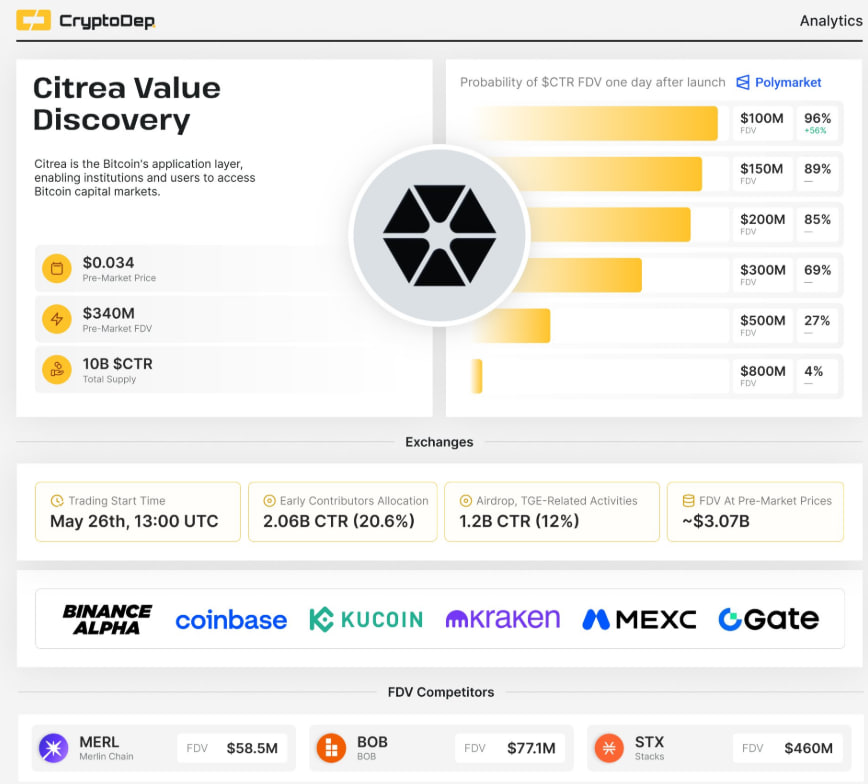
Task: Click the Exchanges section heading
Action: point(439,442)
